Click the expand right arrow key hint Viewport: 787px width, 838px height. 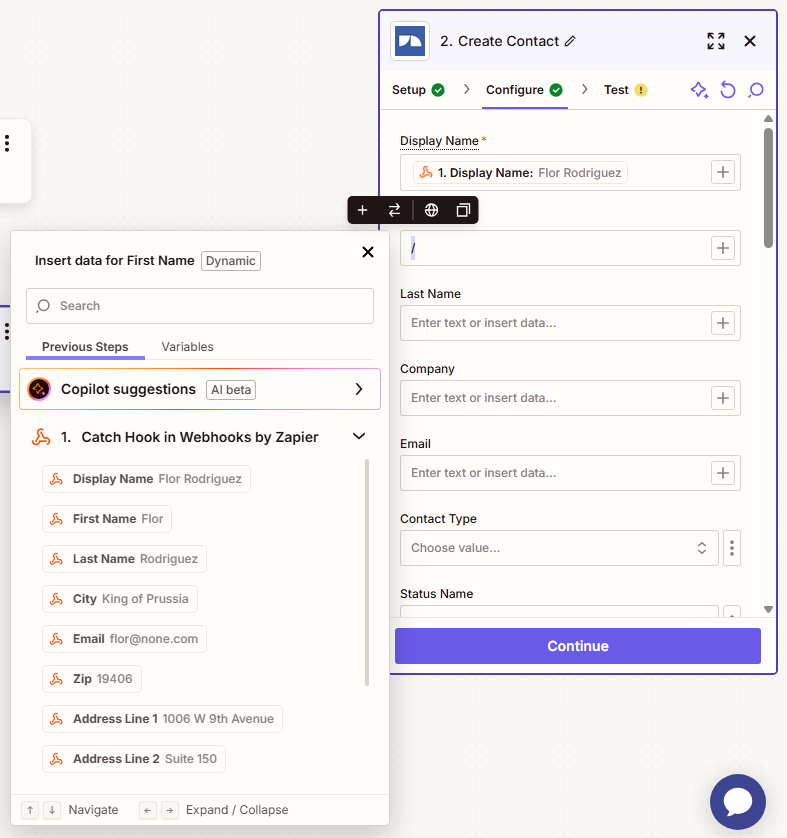point(169,810)
